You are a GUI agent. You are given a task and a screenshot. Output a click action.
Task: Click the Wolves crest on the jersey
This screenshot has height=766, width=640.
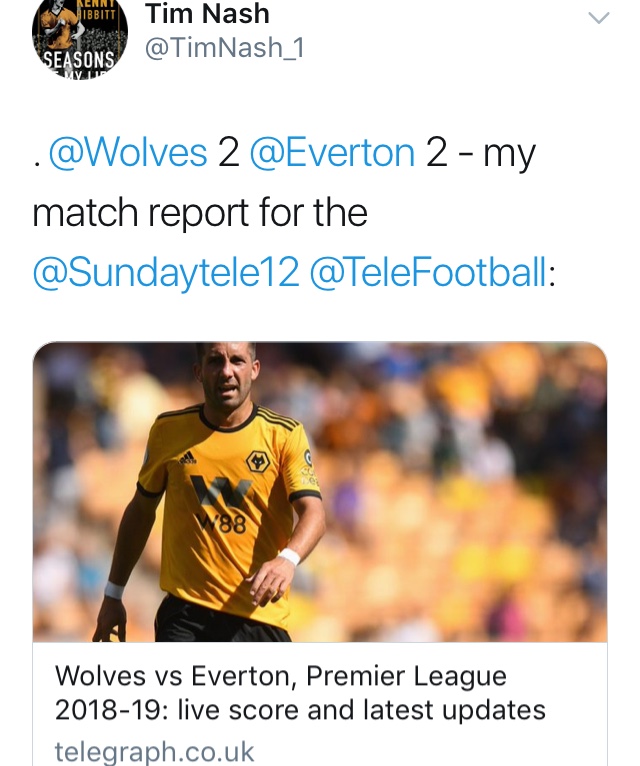[258, 461]
